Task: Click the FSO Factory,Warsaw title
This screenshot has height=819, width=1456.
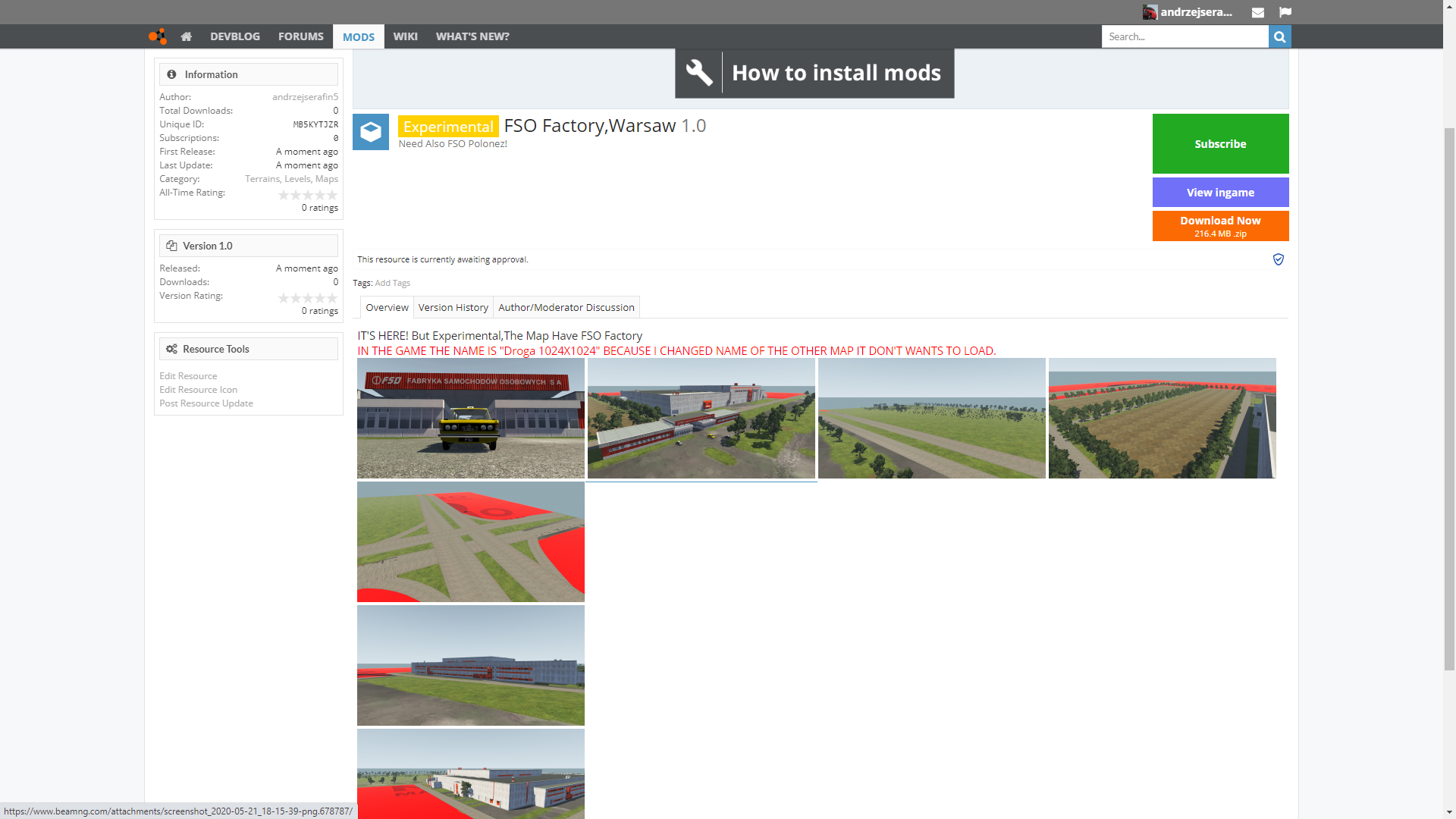Action: point(590,126)
